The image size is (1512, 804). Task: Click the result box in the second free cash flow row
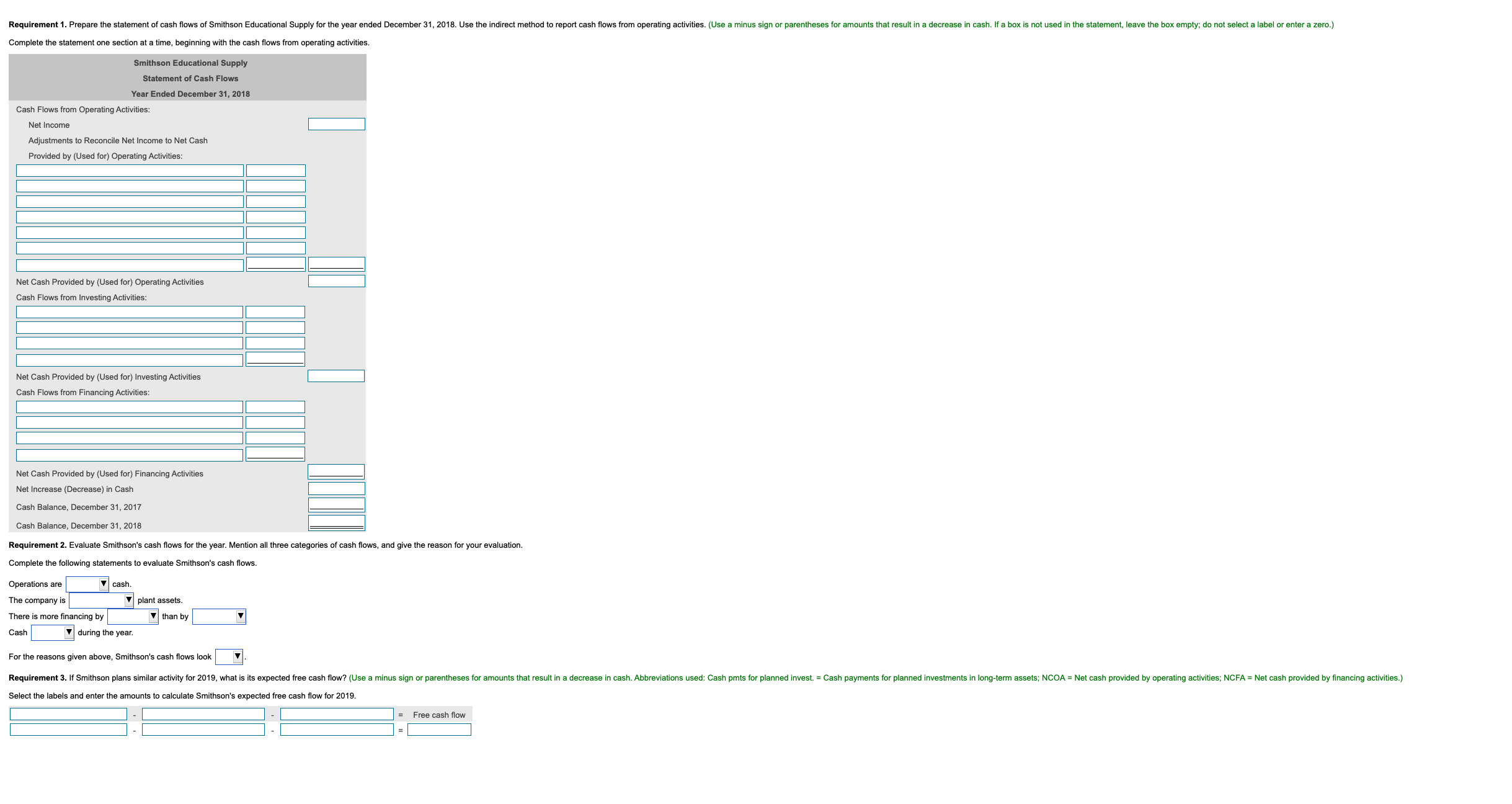pos(438,730)
